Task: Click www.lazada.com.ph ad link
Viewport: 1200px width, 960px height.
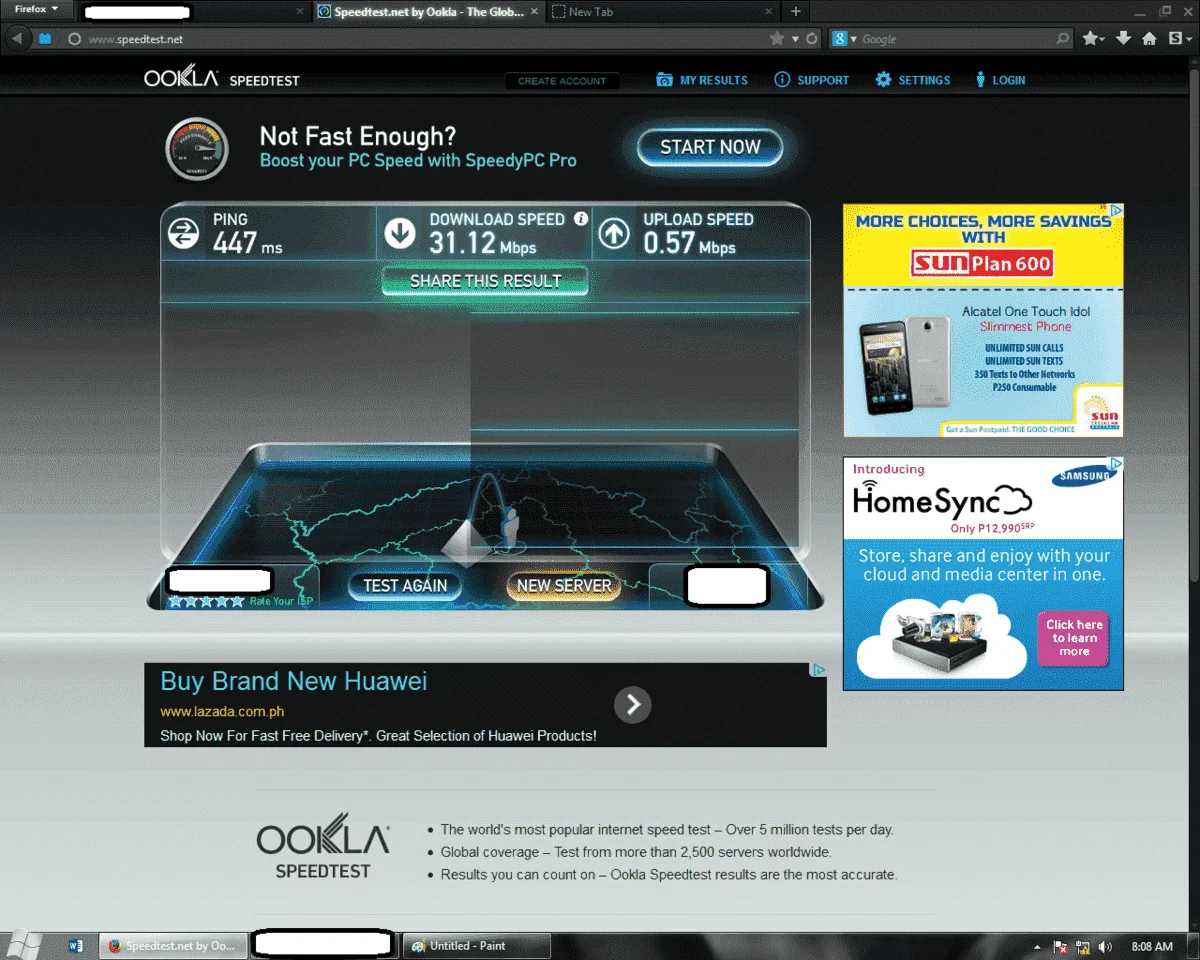Action: [222, 712]
